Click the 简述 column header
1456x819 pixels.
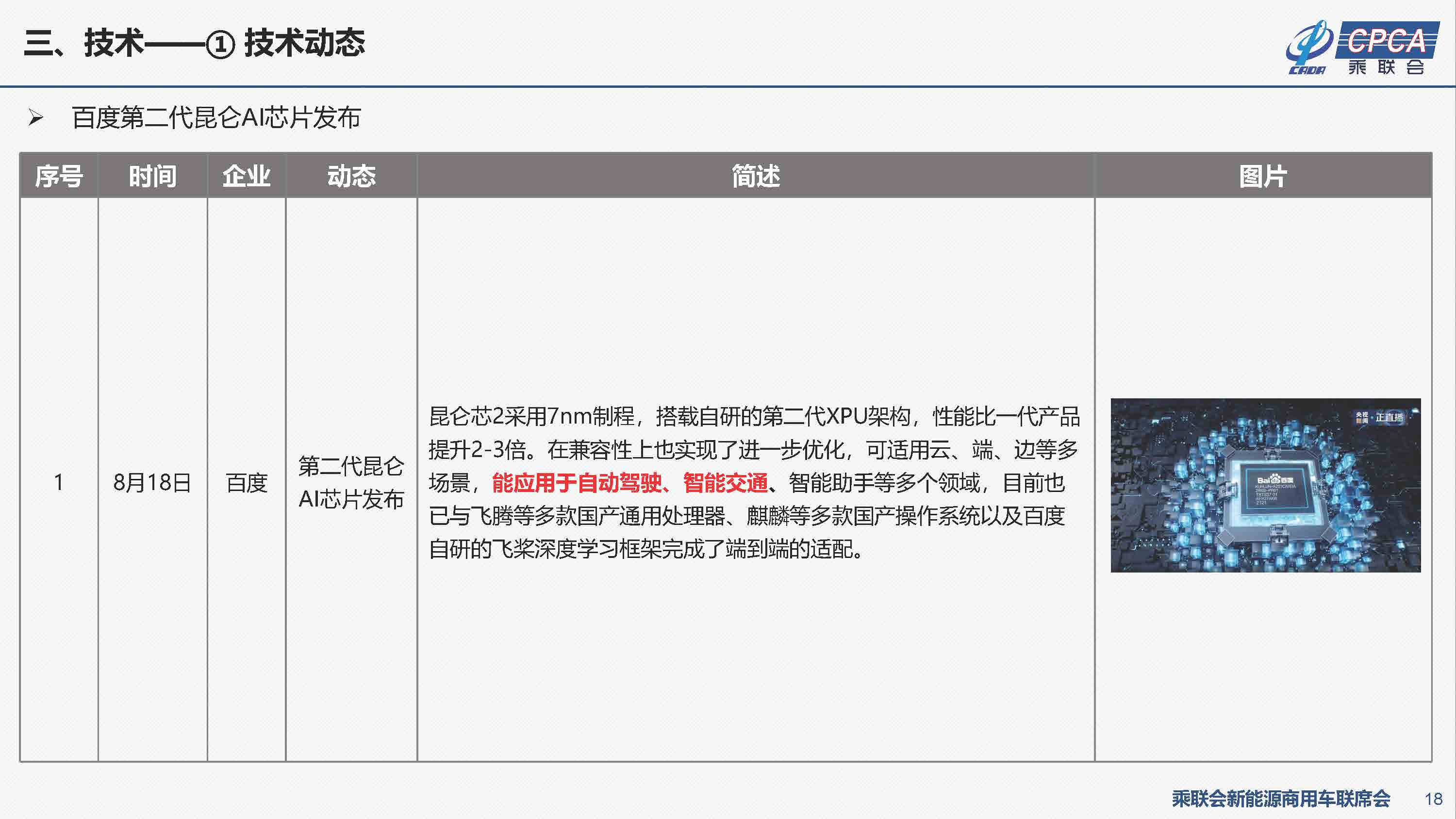756,176
